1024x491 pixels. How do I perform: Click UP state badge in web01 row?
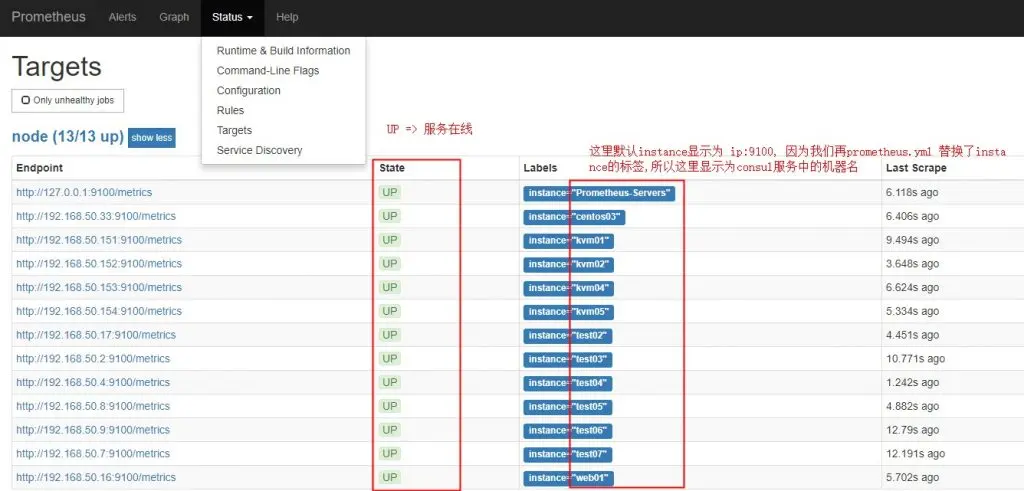click(390, 477)
